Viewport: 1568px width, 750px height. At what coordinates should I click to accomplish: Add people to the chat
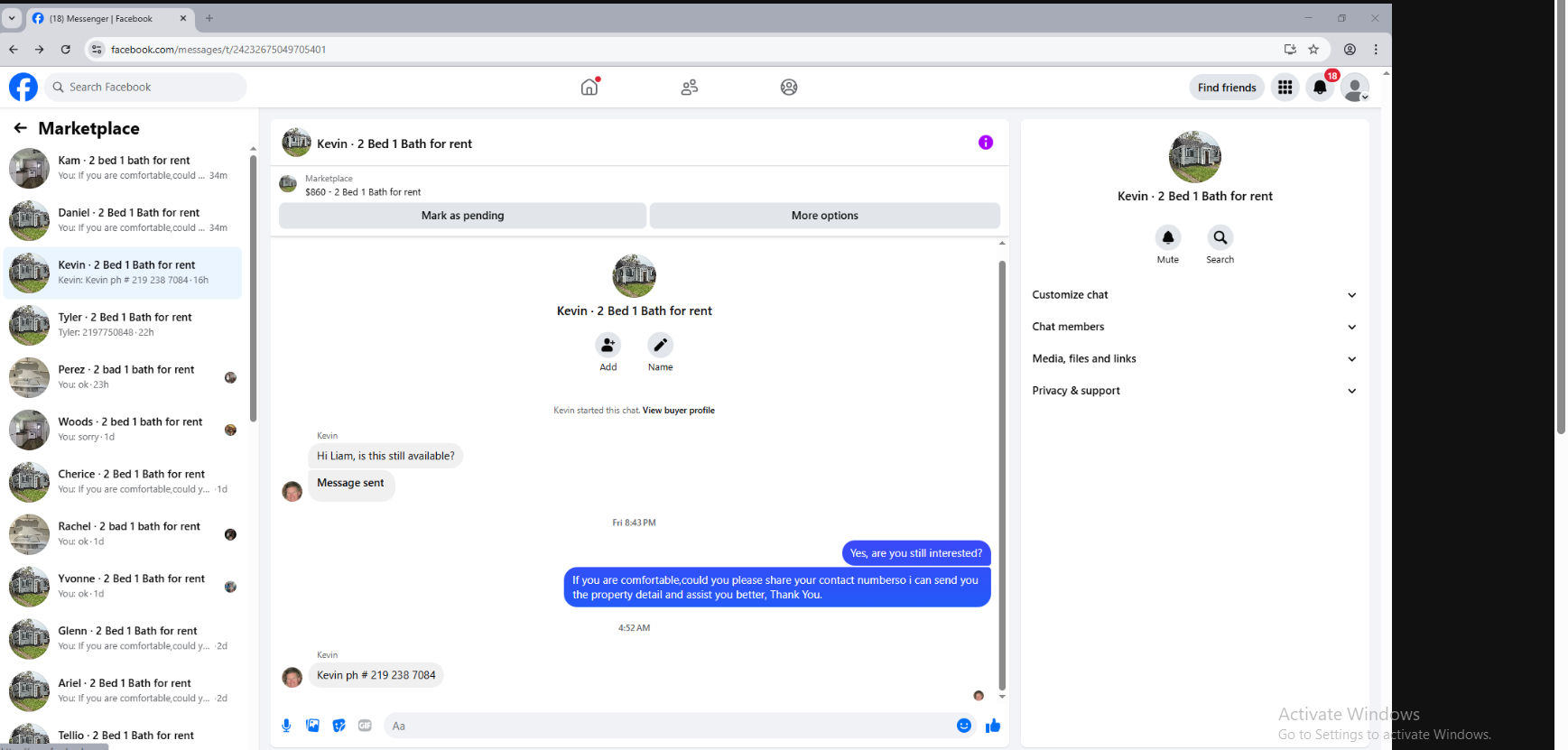[x=608, y=345]
